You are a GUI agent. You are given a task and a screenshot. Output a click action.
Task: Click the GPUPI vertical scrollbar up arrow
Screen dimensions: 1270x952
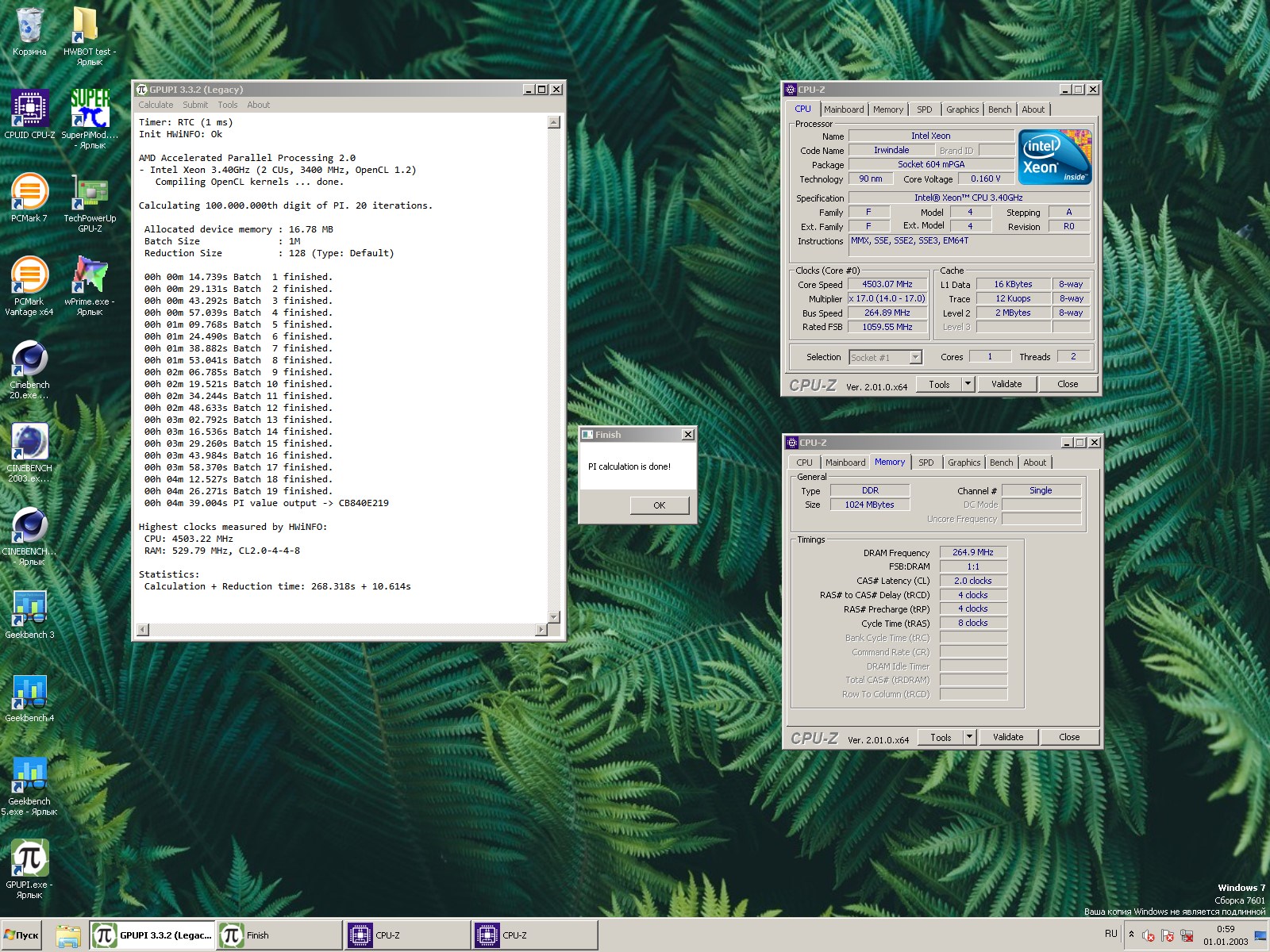554,122
